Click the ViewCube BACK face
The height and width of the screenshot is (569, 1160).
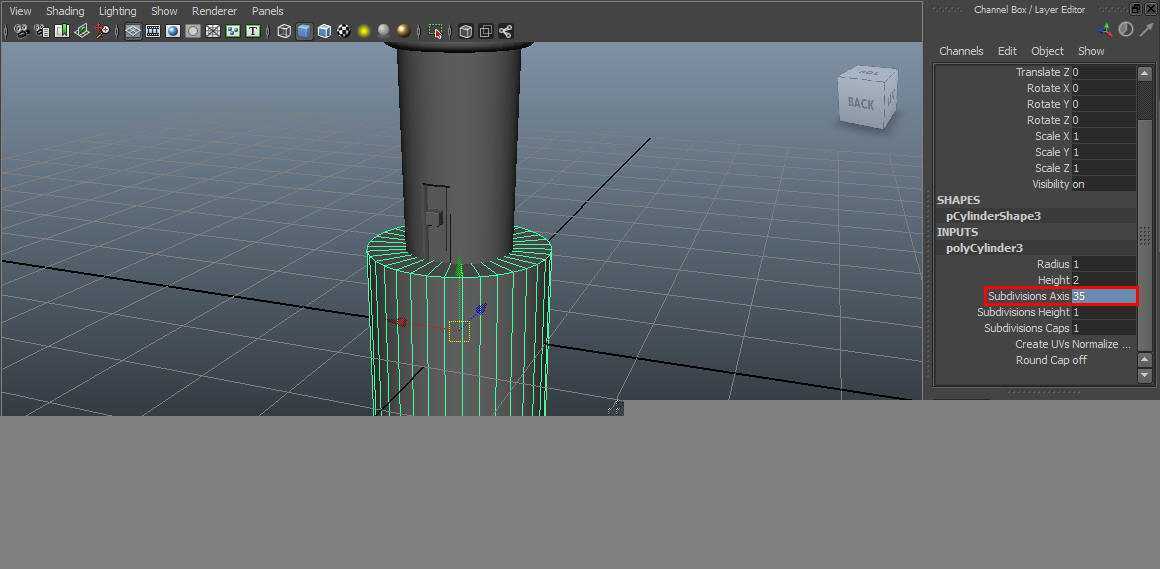[860, 103]
